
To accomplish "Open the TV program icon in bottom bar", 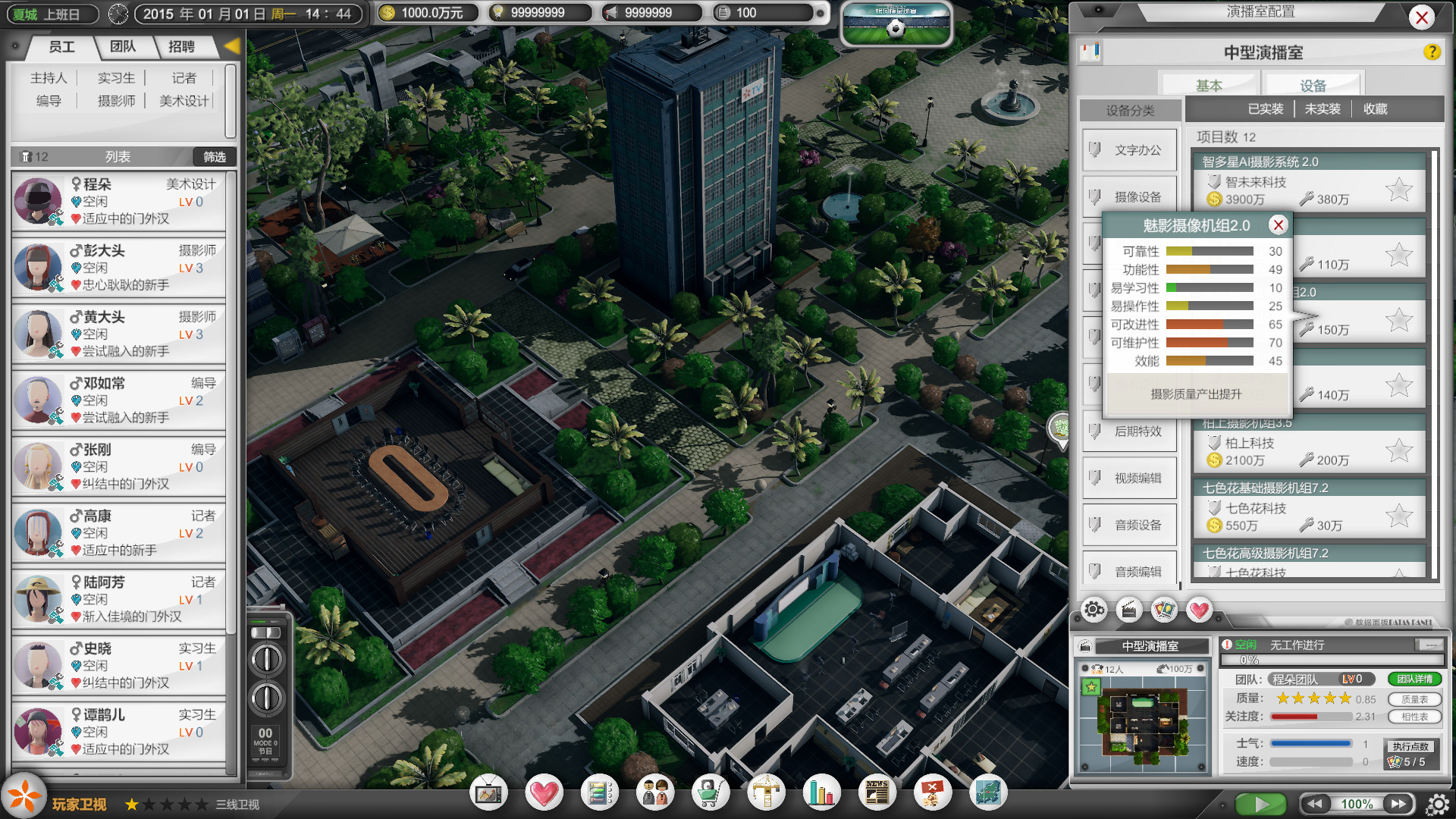I will click(x=488, y=793).
